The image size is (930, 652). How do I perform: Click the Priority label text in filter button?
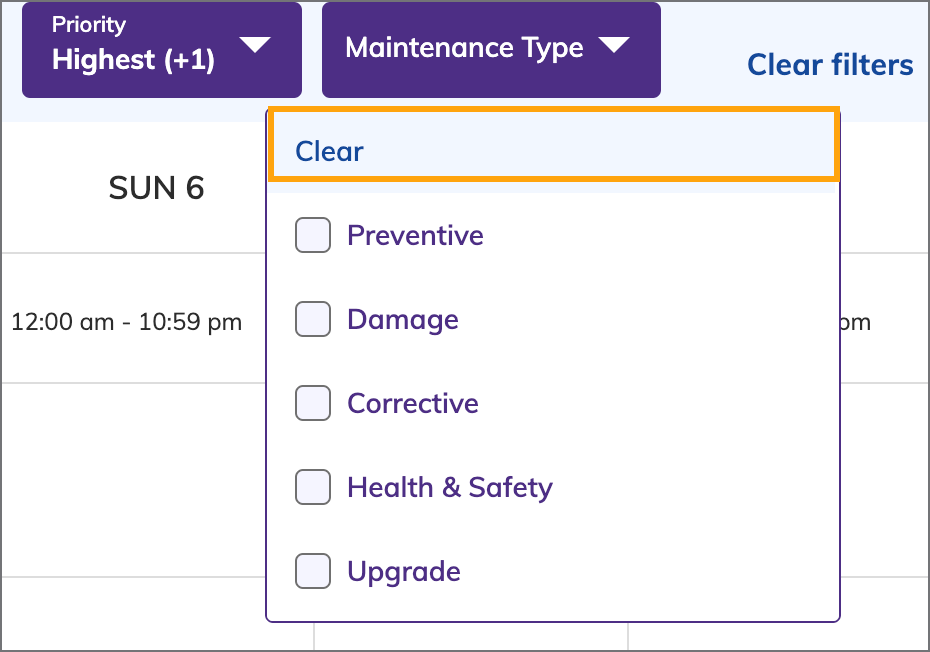89,25
